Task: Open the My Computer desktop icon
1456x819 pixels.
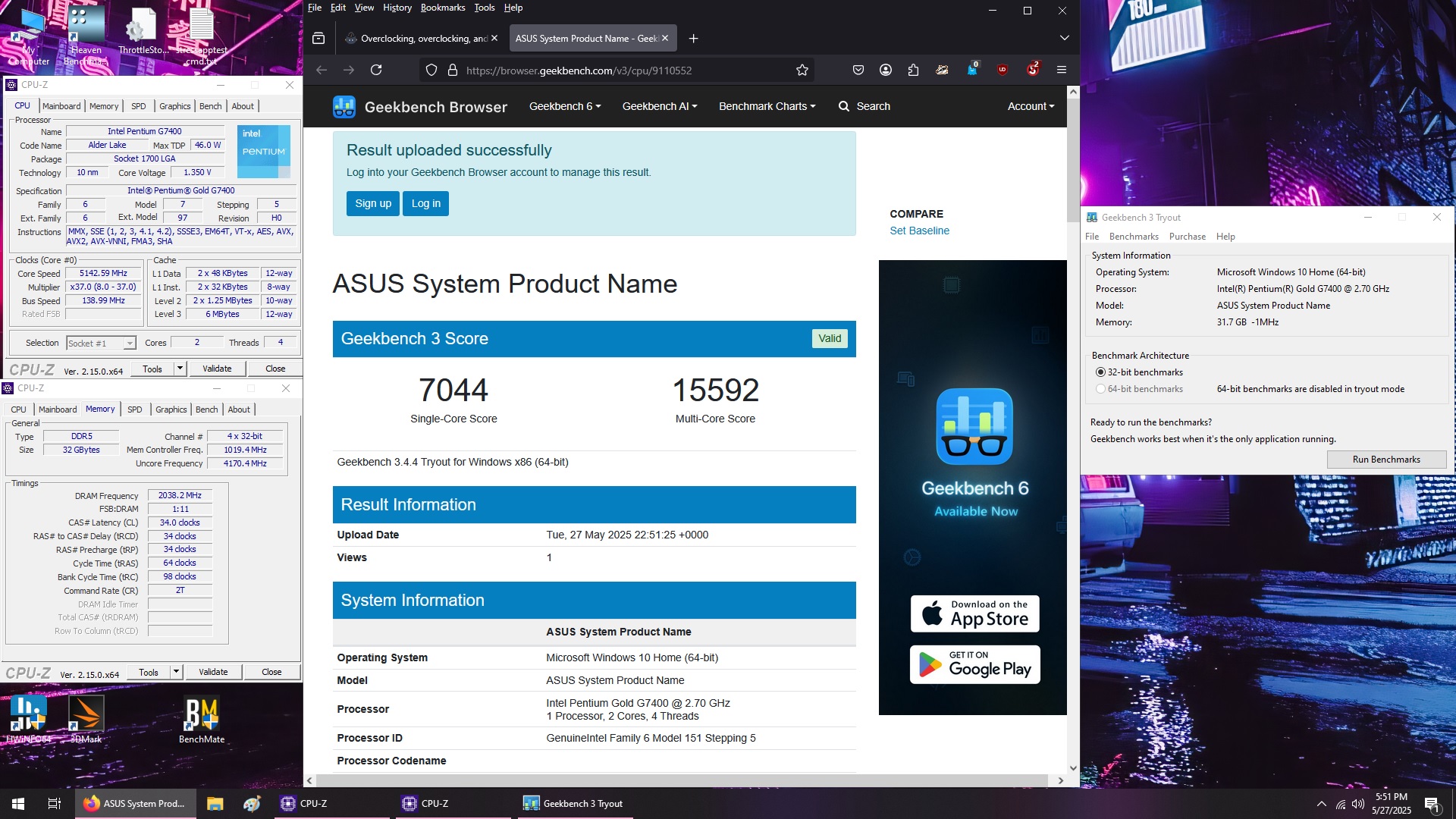Action: coord(29,36)
